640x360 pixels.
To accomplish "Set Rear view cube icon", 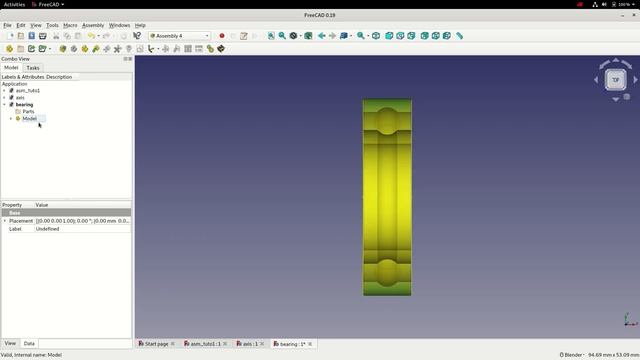I will tap(424, 36).
